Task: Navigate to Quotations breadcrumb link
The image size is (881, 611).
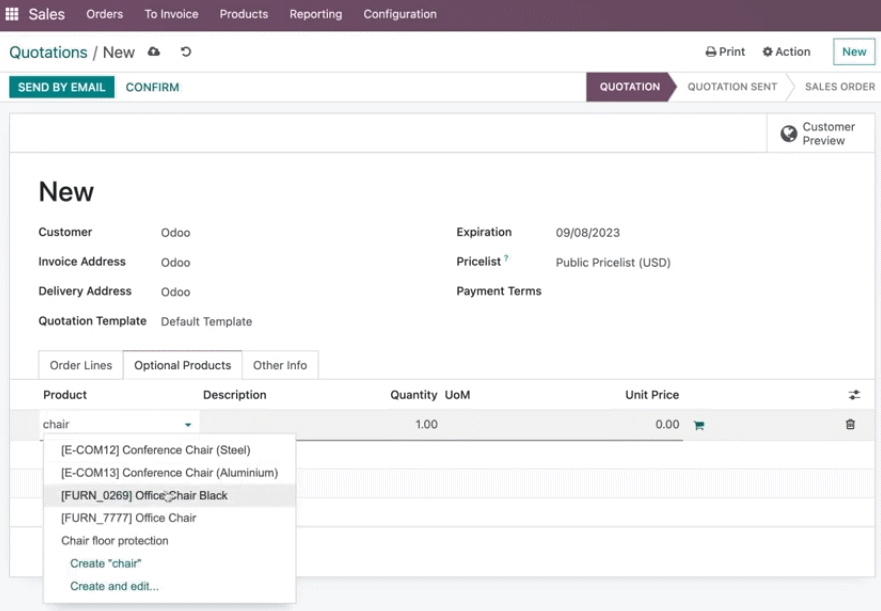Action: click(x=48, y=52)
